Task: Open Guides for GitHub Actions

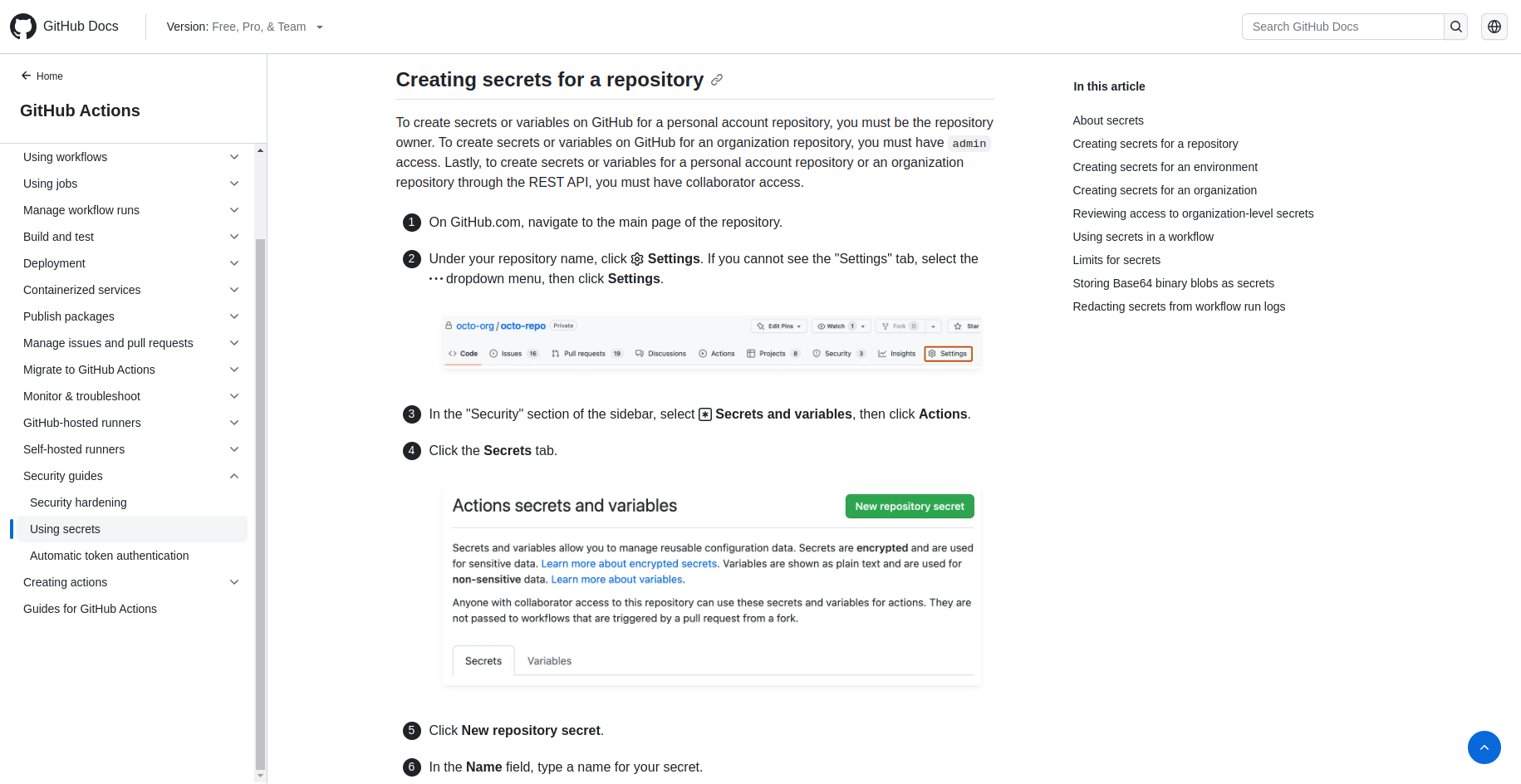Action: coord(90,609)
